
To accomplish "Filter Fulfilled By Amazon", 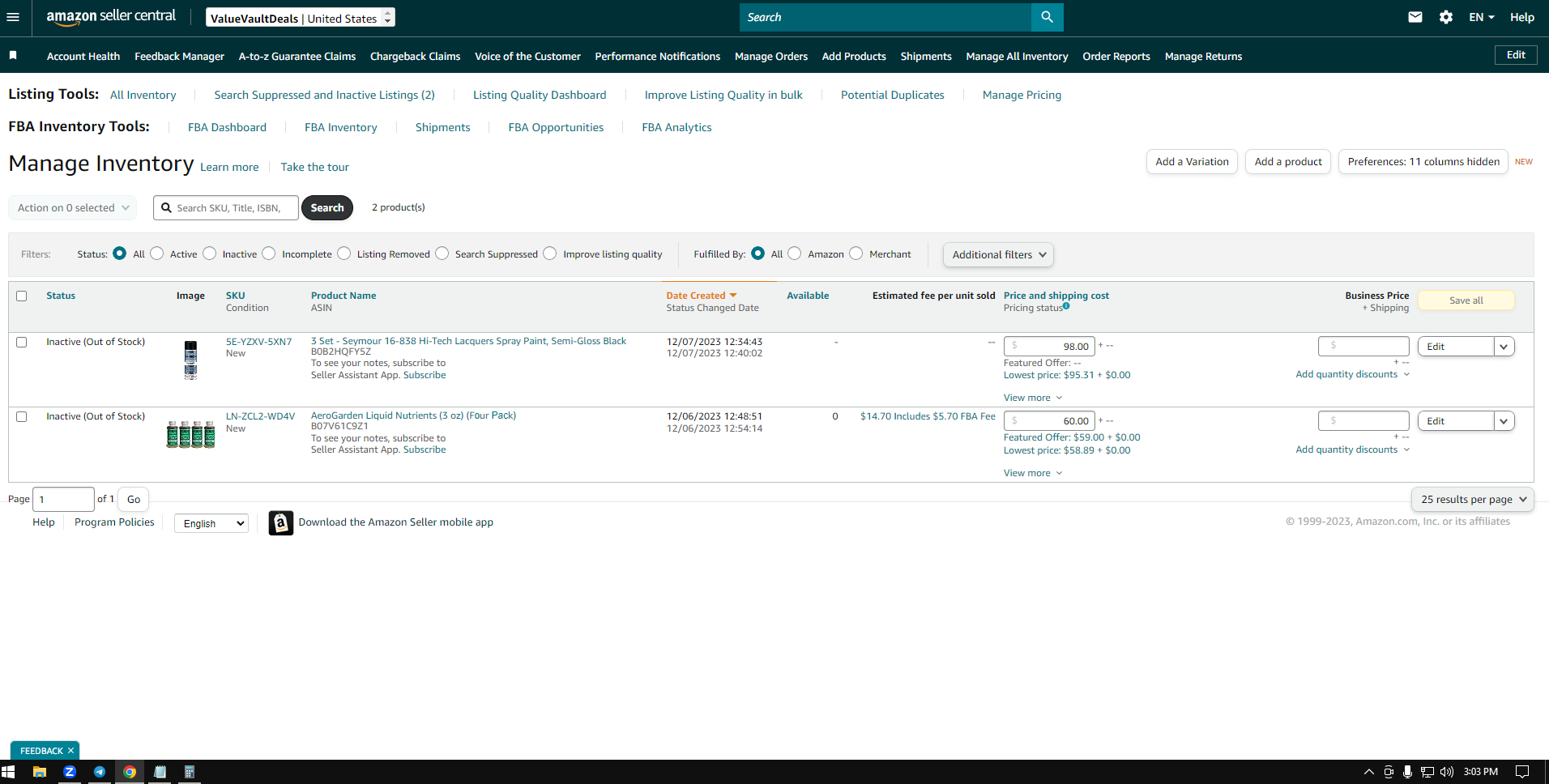I will [795, 254].
